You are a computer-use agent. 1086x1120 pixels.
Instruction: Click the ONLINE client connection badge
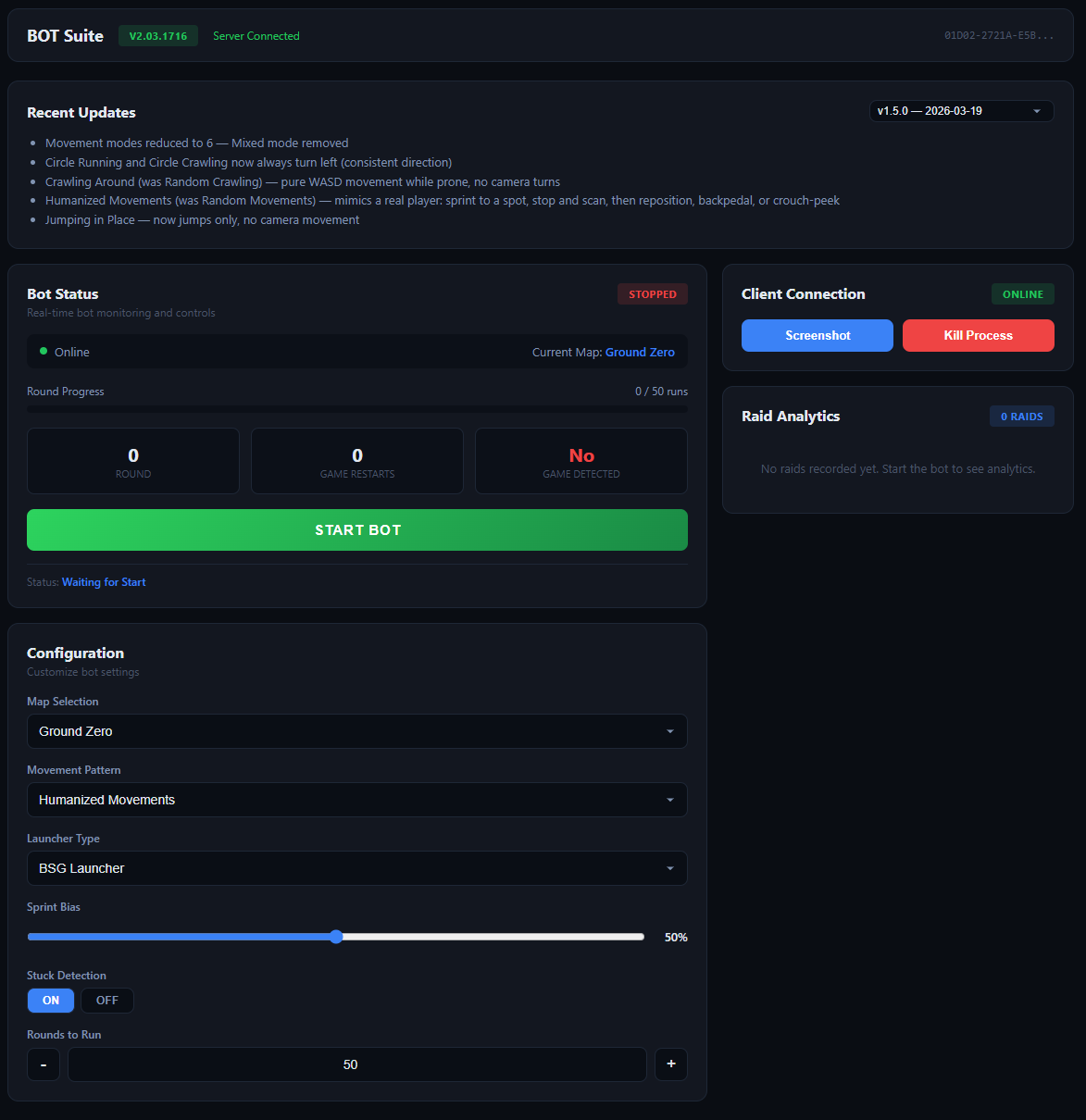(x=1023, y=294)
